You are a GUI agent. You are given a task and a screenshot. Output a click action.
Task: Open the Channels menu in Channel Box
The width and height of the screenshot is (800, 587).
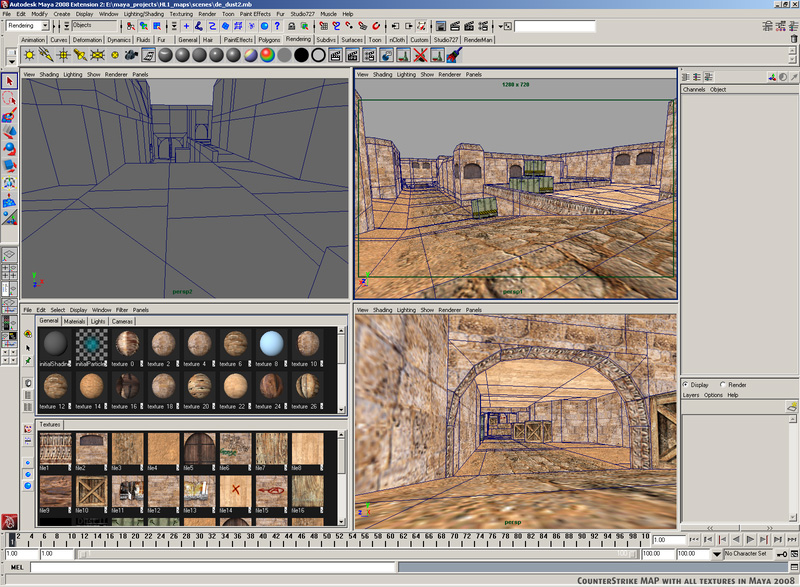[694, 90]
